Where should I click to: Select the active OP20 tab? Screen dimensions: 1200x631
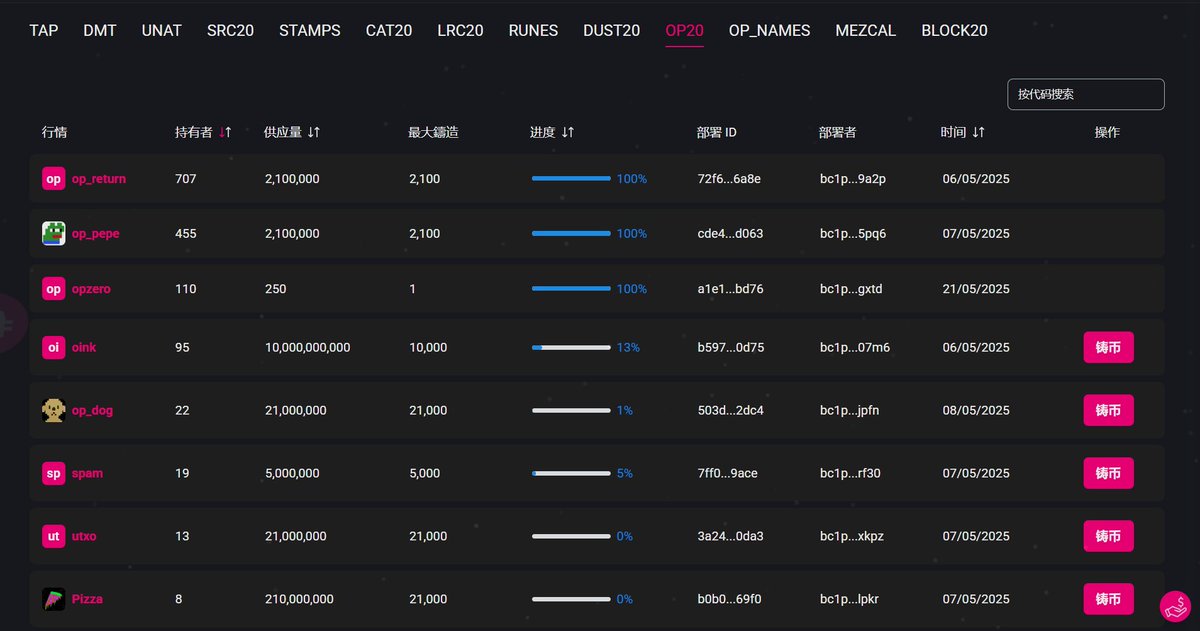[x=685, y=31]
